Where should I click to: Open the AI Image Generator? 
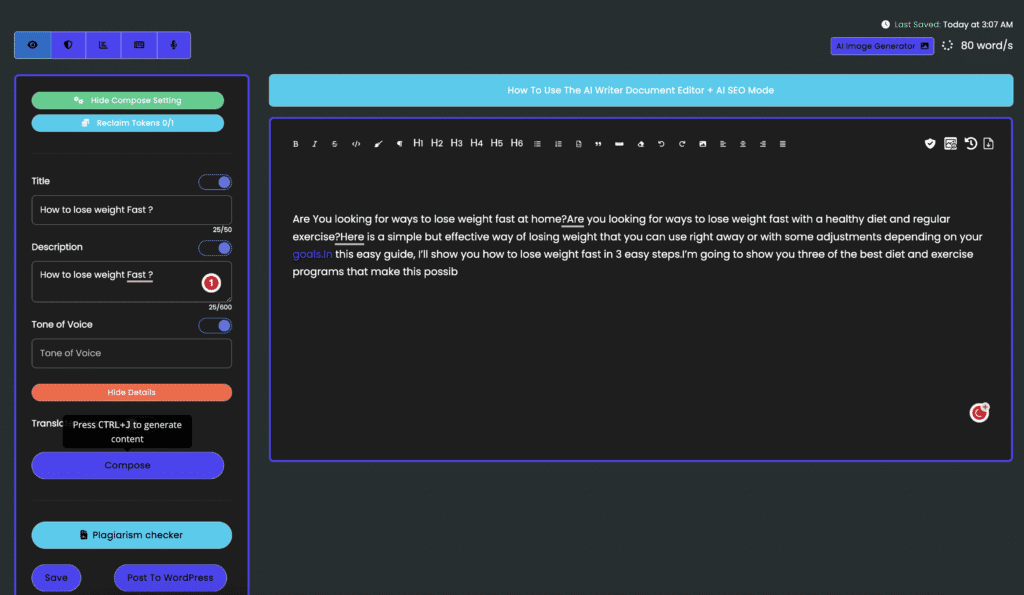(883, 46)
